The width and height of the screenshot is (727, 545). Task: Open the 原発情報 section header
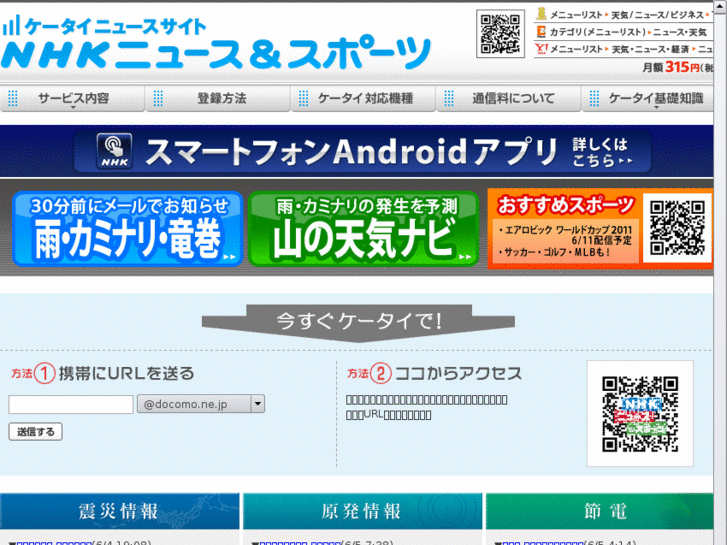pyautogui.click(x=363, y=511)
